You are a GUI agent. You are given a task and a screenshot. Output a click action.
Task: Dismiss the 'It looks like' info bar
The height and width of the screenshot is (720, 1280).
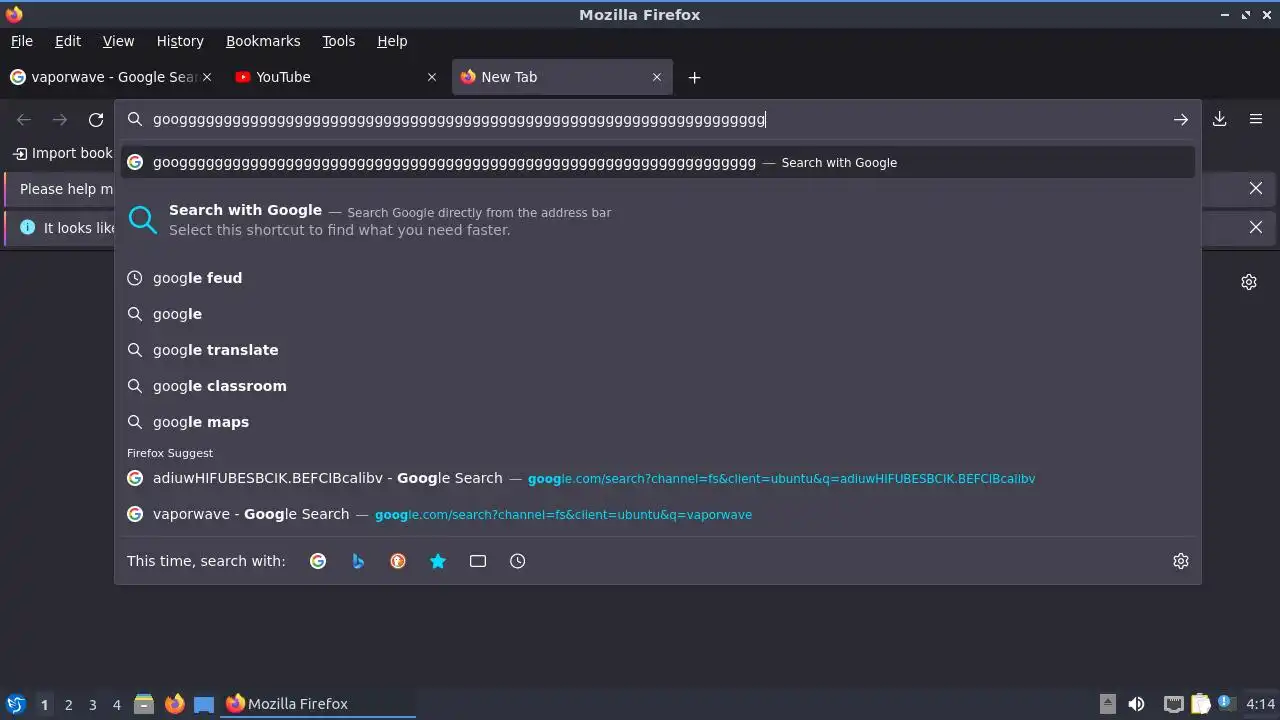(1256, 227)
